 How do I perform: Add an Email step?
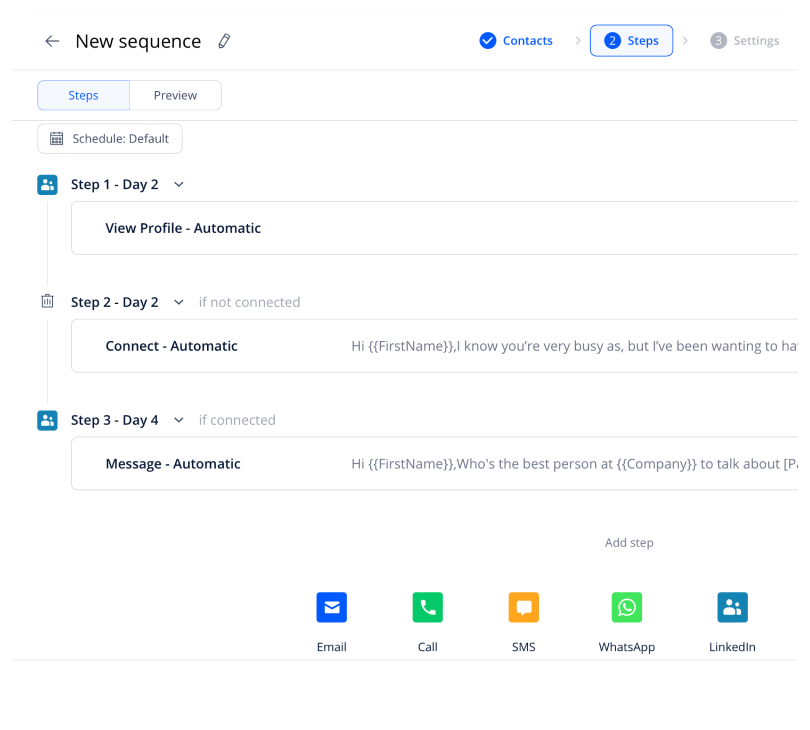[x=331, y=608]
